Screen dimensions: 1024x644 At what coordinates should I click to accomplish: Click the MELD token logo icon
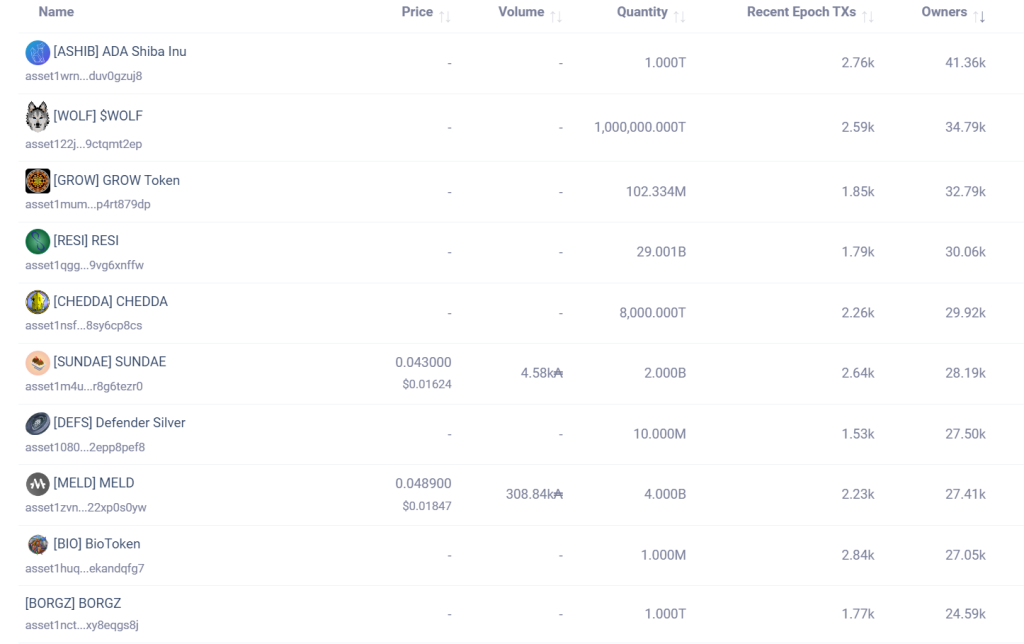[x=38, y=484]
